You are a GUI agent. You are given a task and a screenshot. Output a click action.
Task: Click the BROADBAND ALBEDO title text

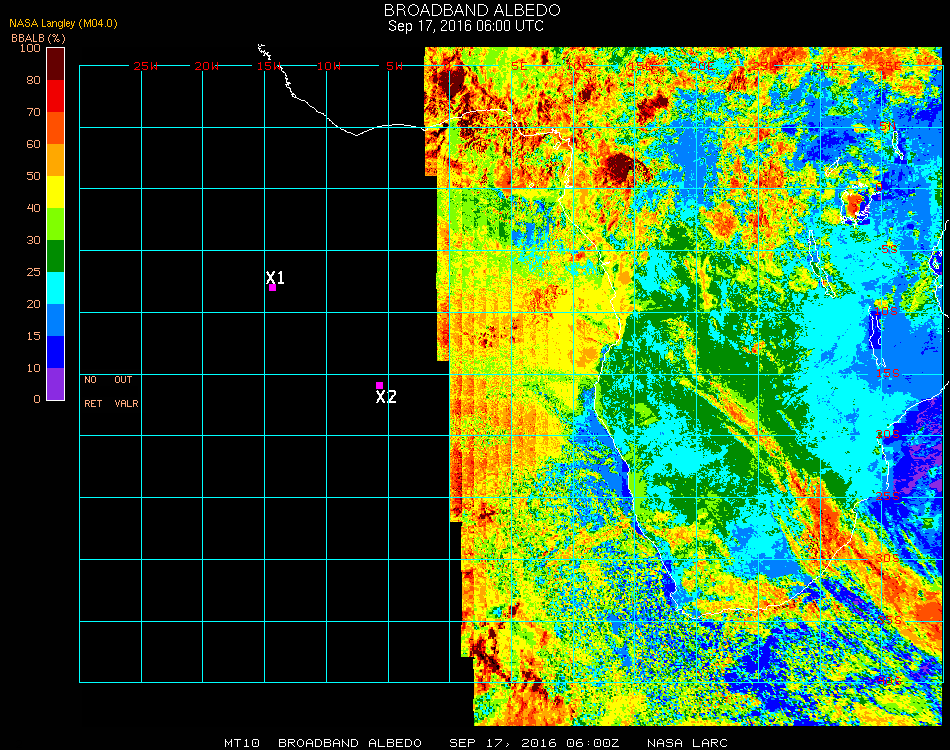point(466,10)
